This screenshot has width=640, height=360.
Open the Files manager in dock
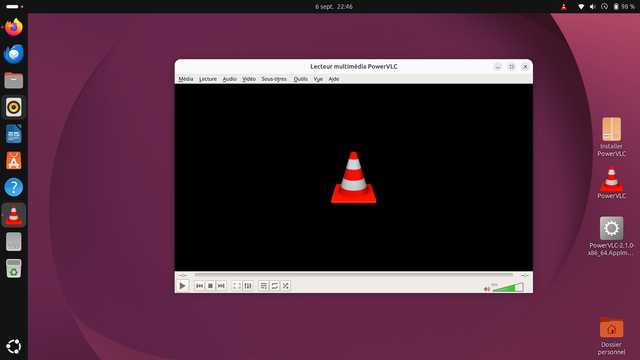pyautogui.click(x=13, y=80)
